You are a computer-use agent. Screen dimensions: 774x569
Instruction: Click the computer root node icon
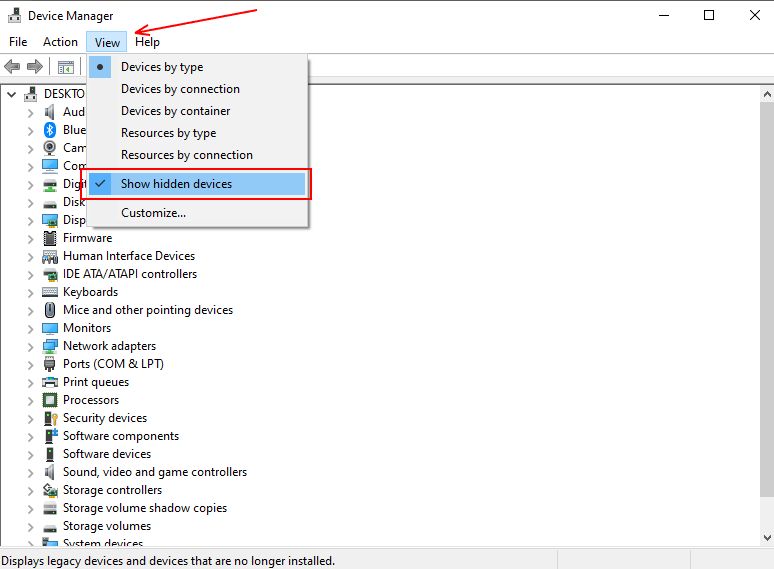click(31, 94)
